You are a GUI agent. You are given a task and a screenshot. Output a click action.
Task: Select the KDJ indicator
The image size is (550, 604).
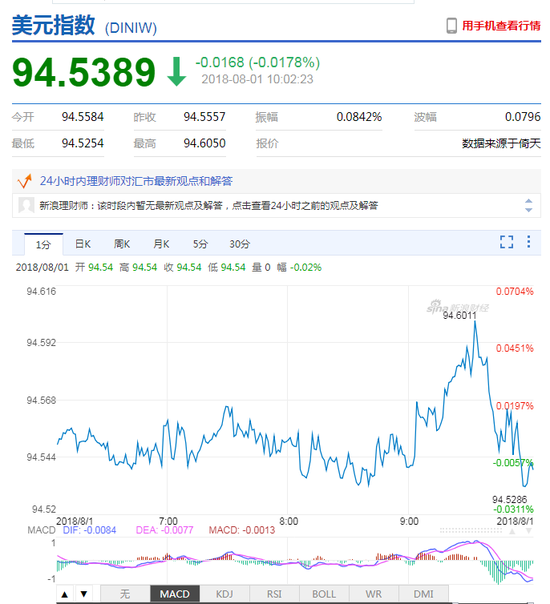(225, 594)
